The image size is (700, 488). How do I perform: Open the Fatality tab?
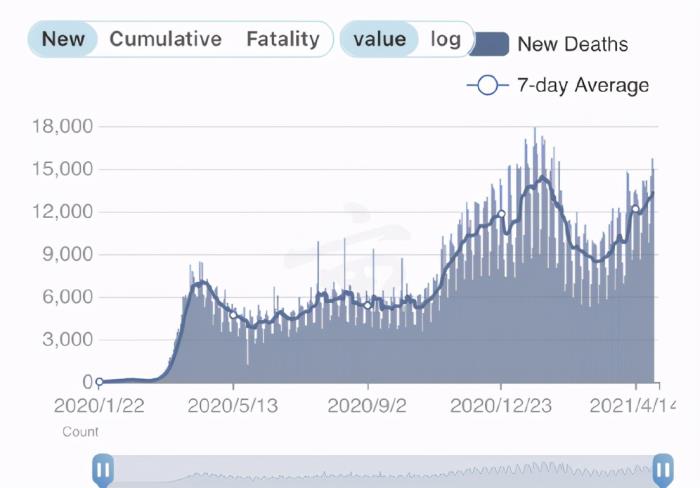point(283,40)
